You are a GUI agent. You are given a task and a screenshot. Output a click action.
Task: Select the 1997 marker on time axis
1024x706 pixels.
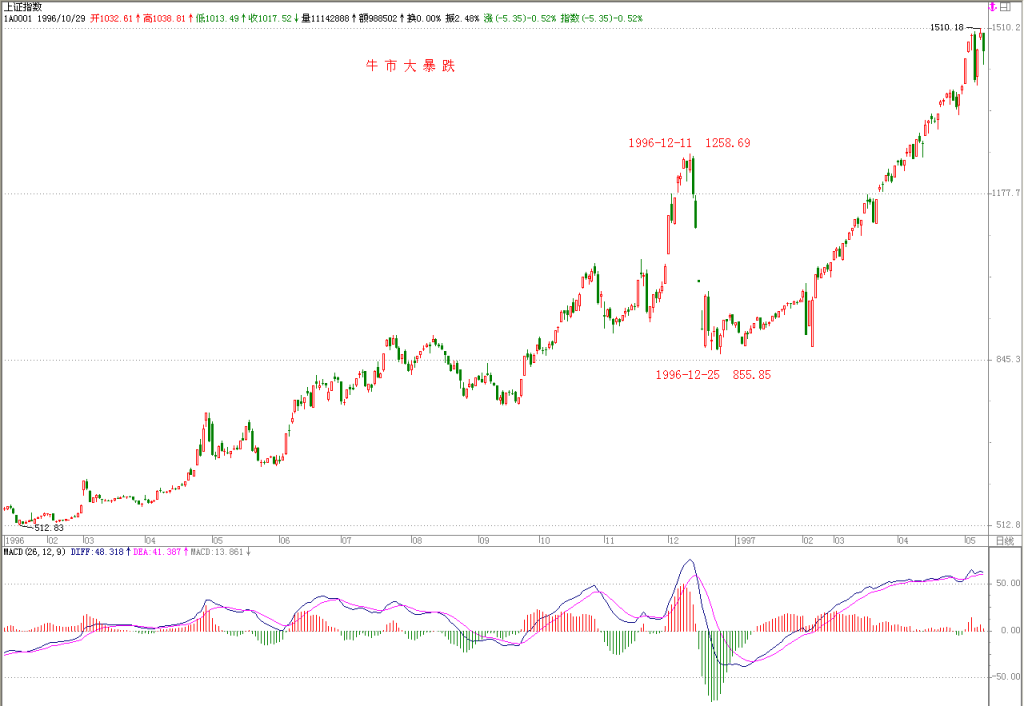pos(746,541)
